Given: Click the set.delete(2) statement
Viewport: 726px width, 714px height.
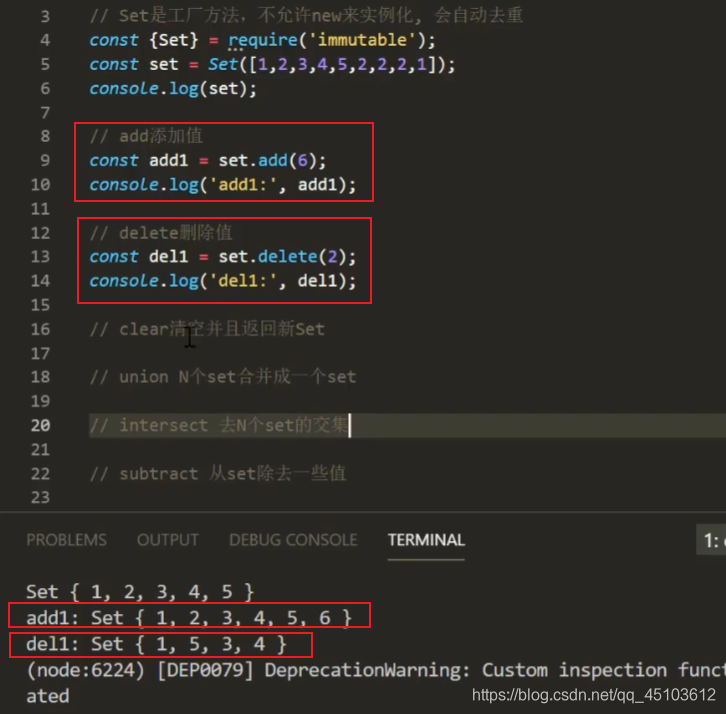Looking at the screenshot, I should click(x=287, y=257).
